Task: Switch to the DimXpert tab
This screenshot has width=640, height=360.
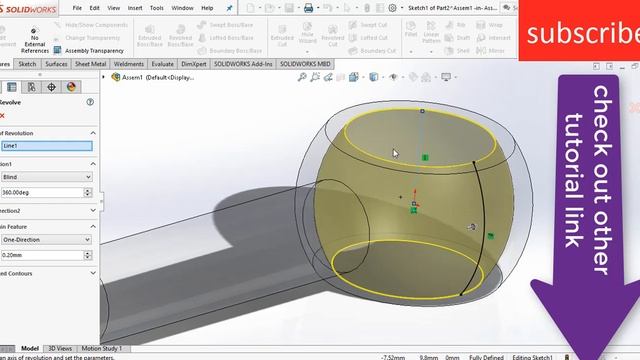Action: pos(194,64)
